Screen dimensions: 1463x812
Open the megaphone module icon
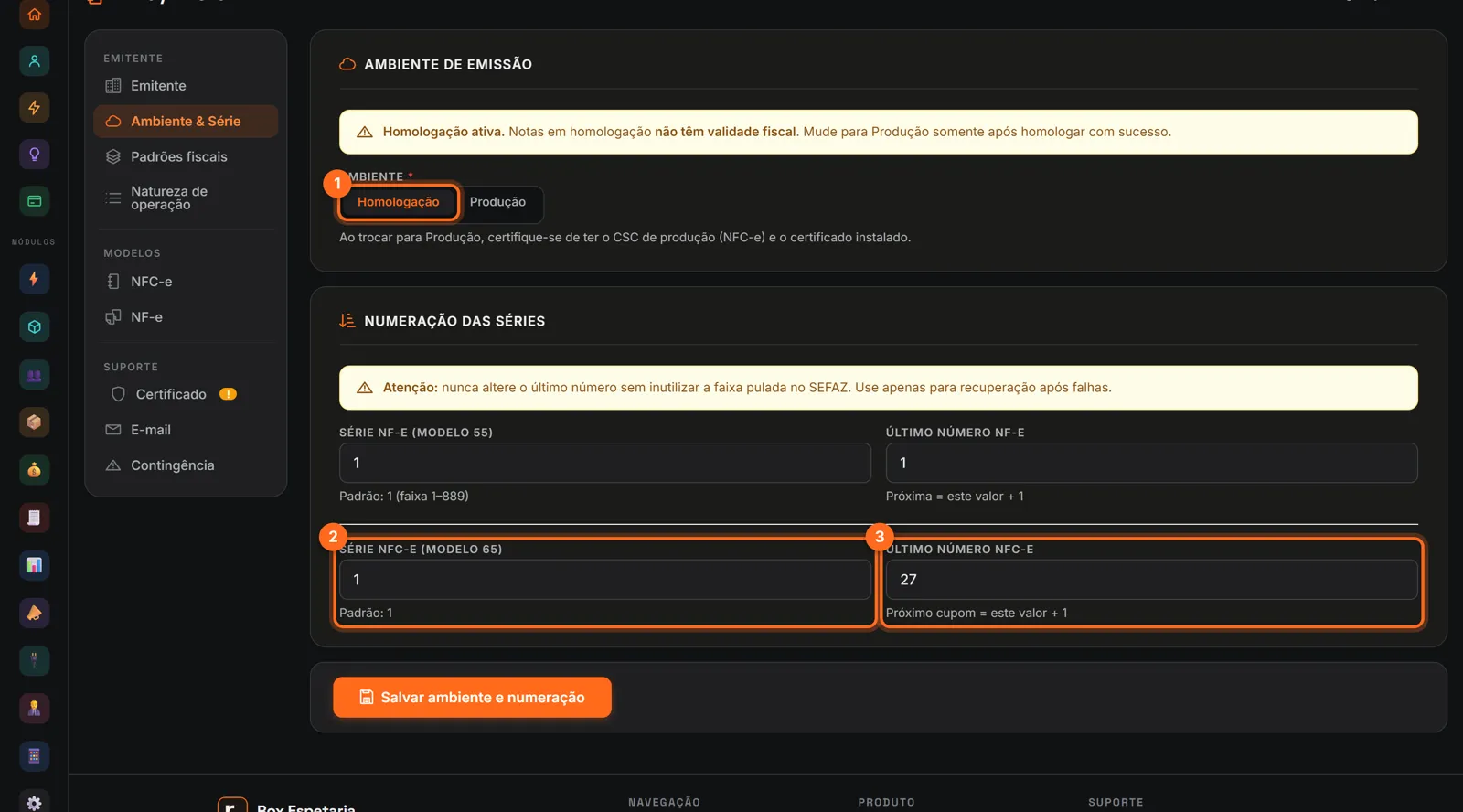coord(34,613)
